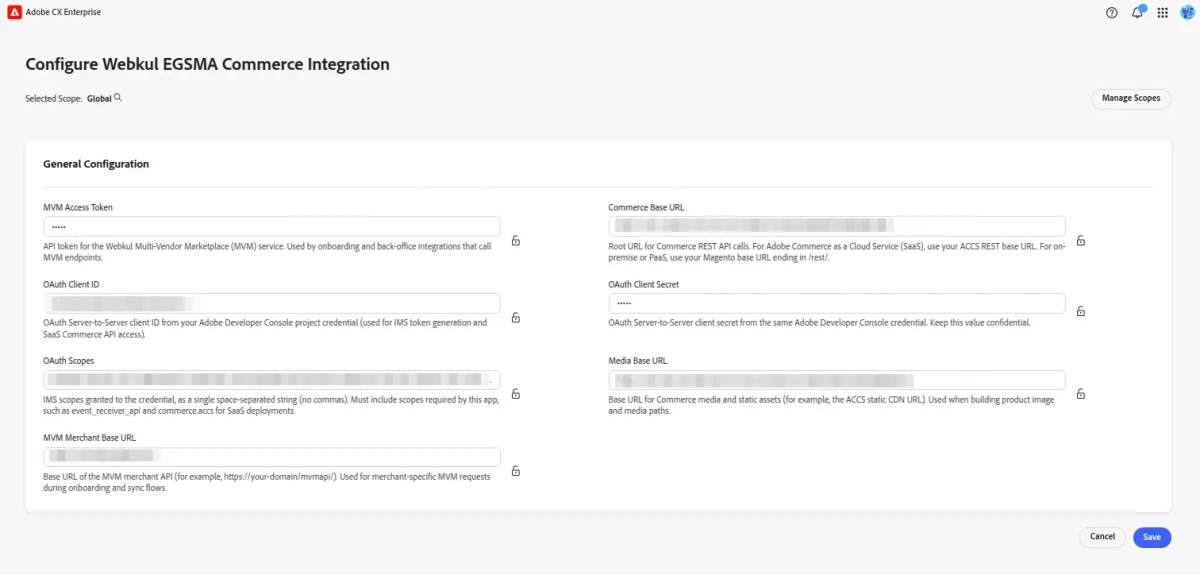Click description starting 'Root URL for Commerce REST'
This screenshot has width=1200, height=575.
coord(836,251)
